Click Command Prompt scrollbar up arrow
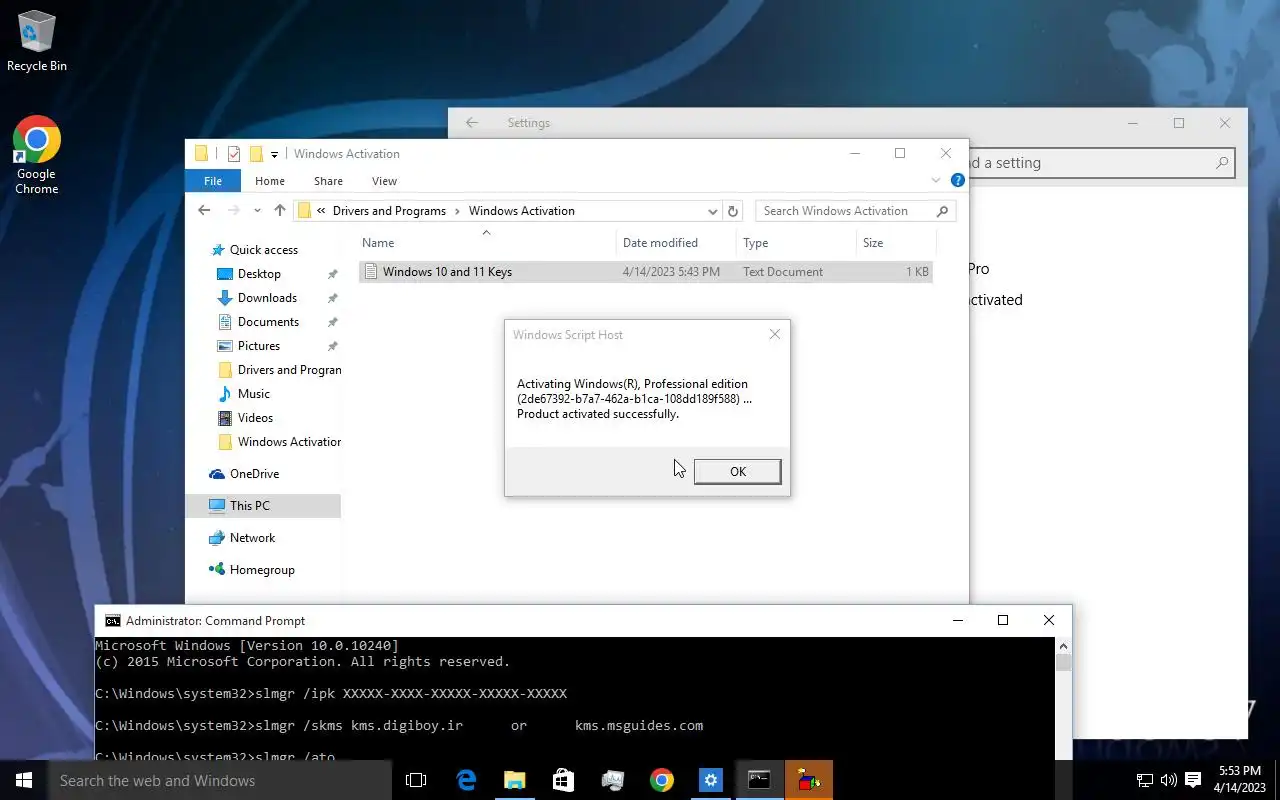Image resolution: width=1280 pixels, height=800 pixels. pos(1063,646)
